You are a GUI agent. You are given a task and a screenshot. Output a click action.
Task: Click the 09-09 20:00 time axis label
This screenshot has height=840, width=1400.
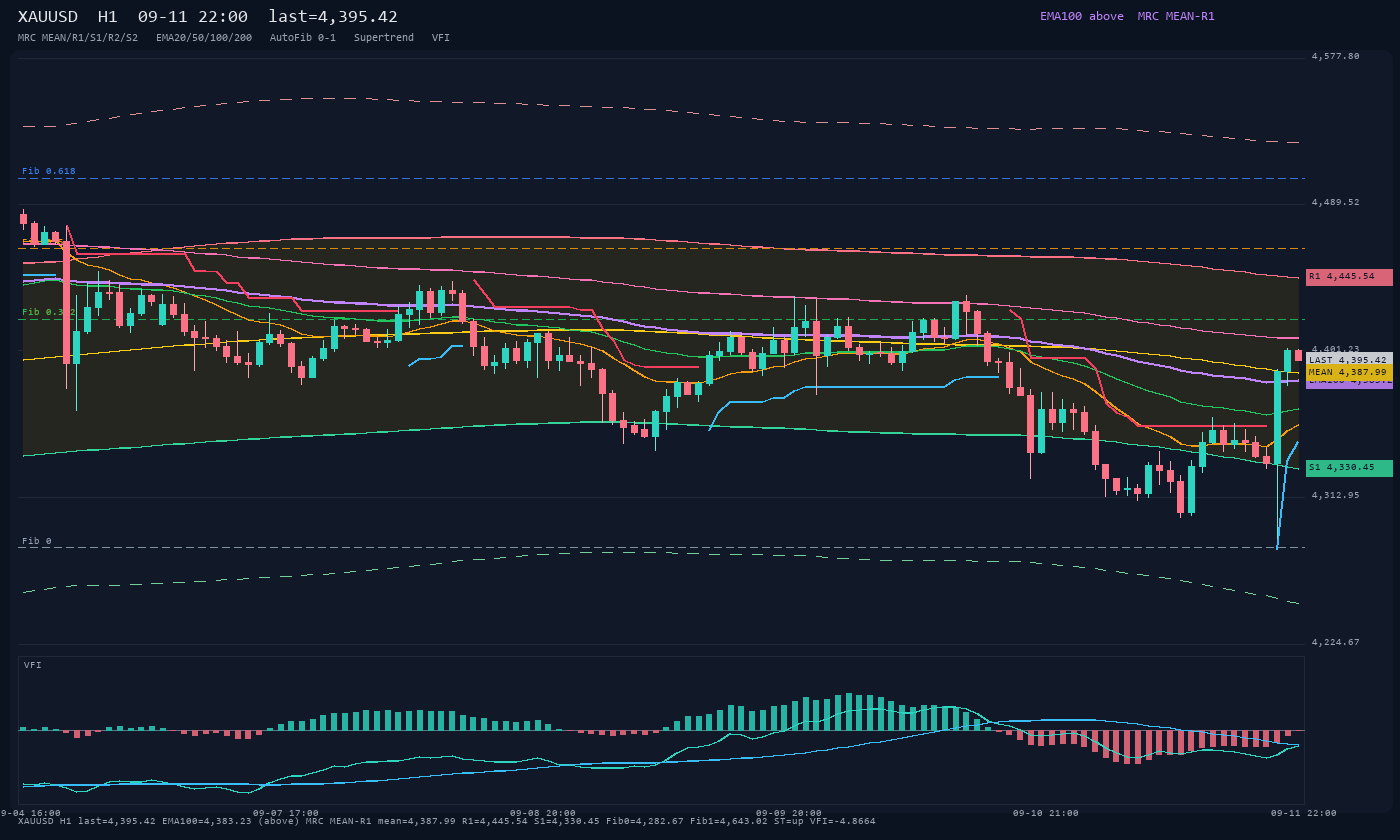(x=789, y=813)
